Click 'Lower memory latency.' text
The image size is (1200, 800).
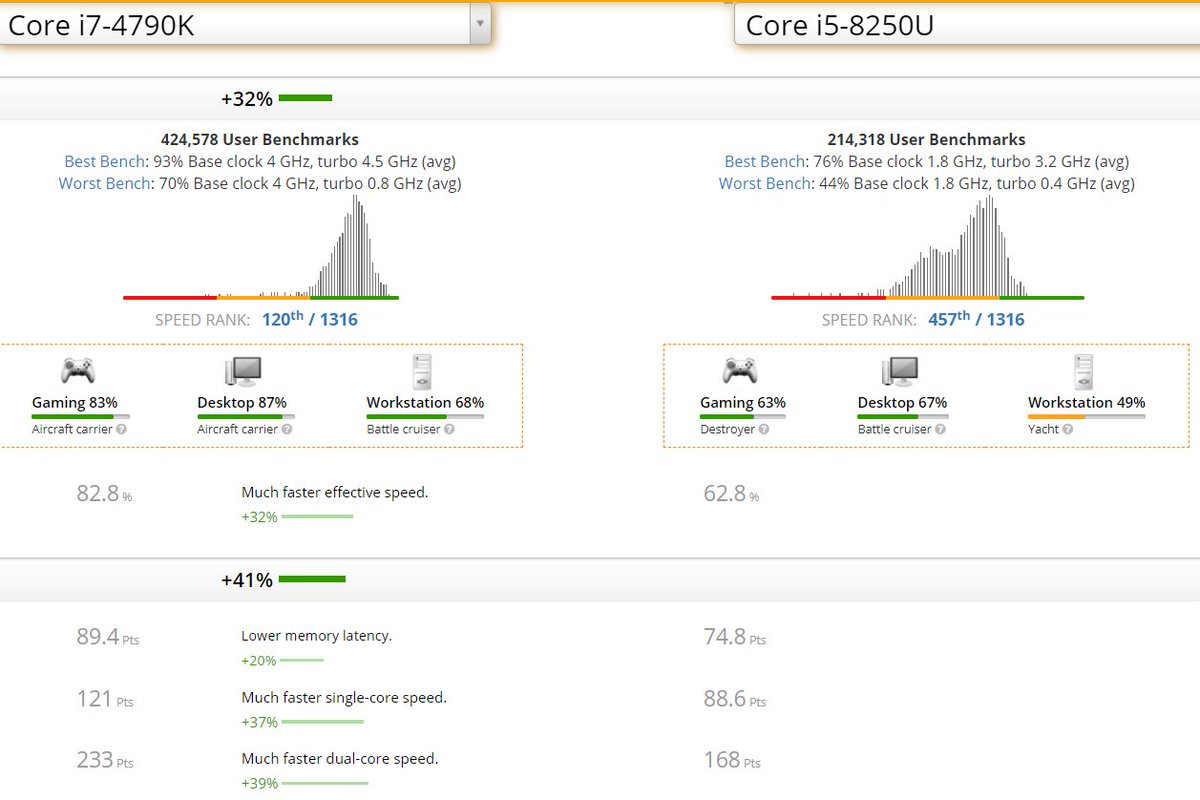click(316, 636)
